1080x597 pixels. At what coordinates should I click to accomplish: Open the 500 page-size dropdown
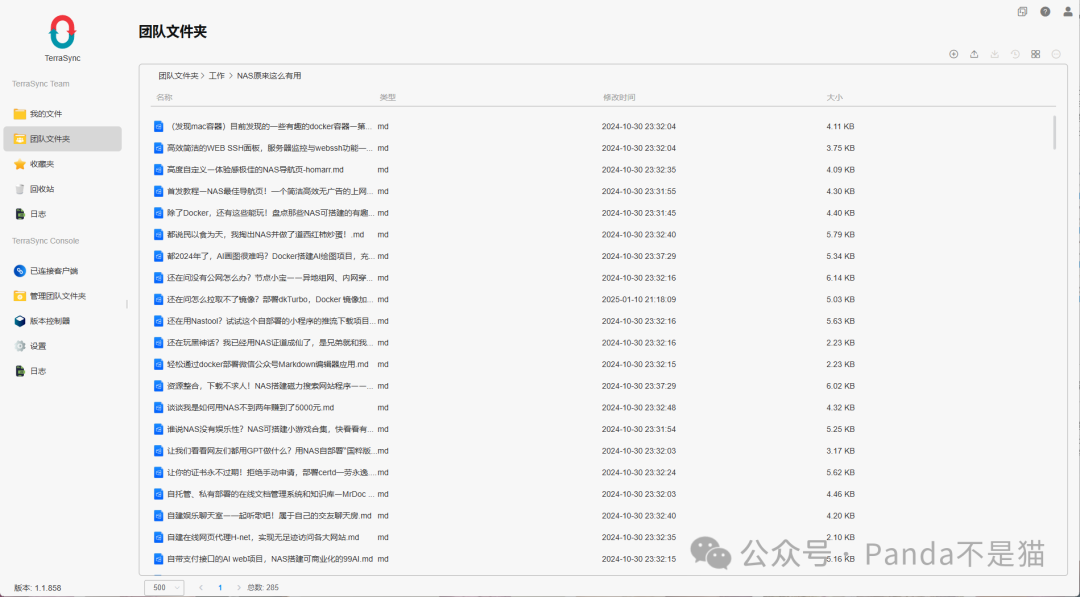(164, 587)
